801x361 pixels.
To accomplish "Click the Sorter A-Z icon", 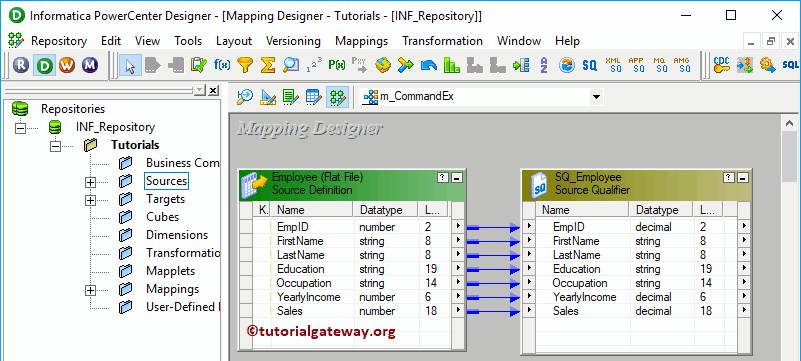I will click(544, 65).
